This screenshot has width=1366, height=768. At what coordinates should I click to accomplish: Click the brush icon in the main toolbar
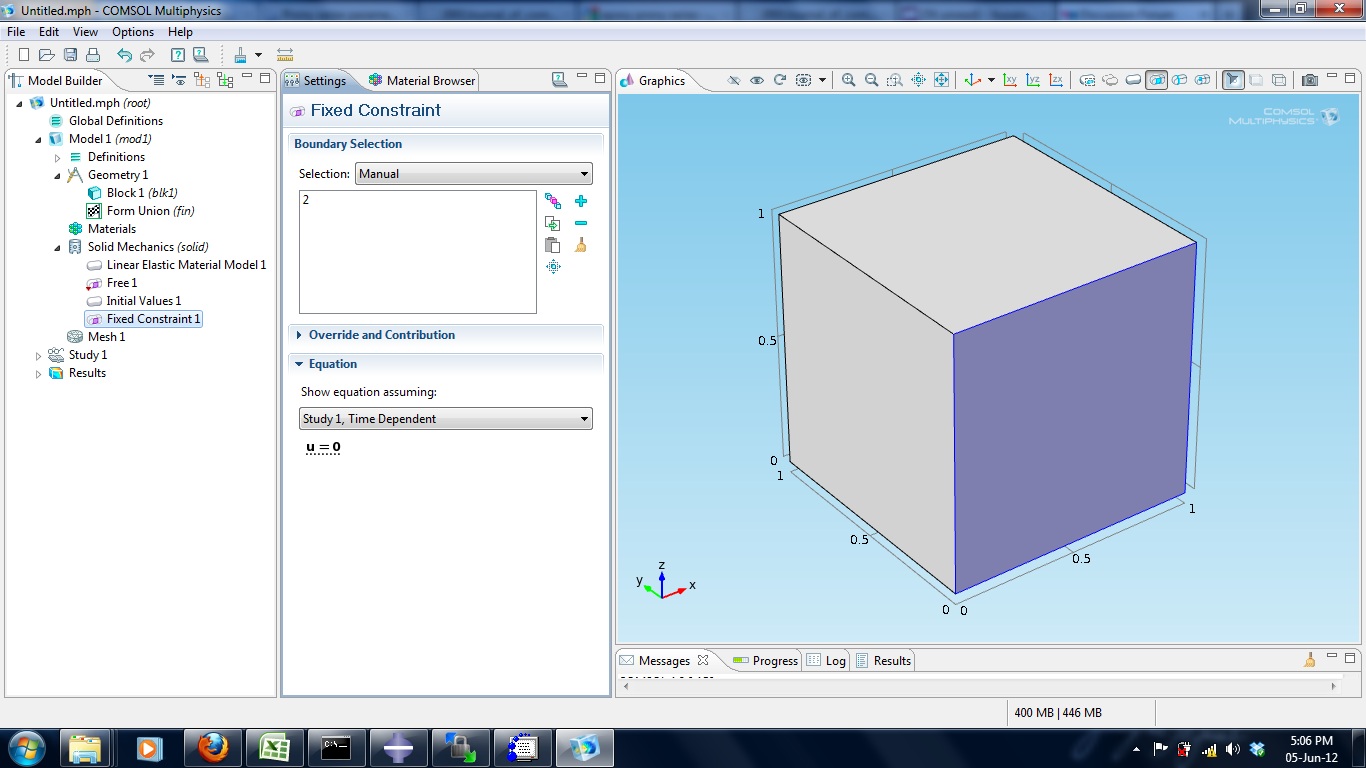point(240,55)
